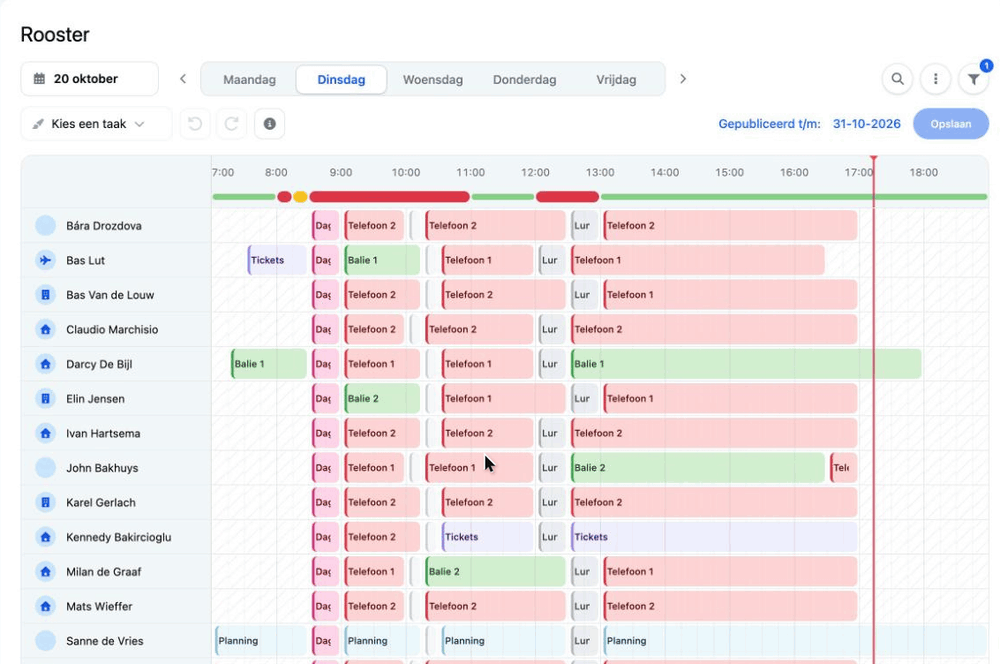The image size is (1000, 664).
Task: Open the 20 oktober date picker
Action: pos(90,79)
